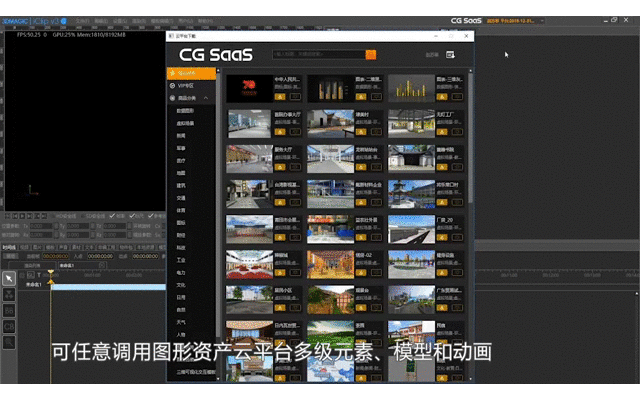Screen dimensions: 640x400
Task: Select the 医疗 category in the sidebar
Action: (x=181, y=160)
